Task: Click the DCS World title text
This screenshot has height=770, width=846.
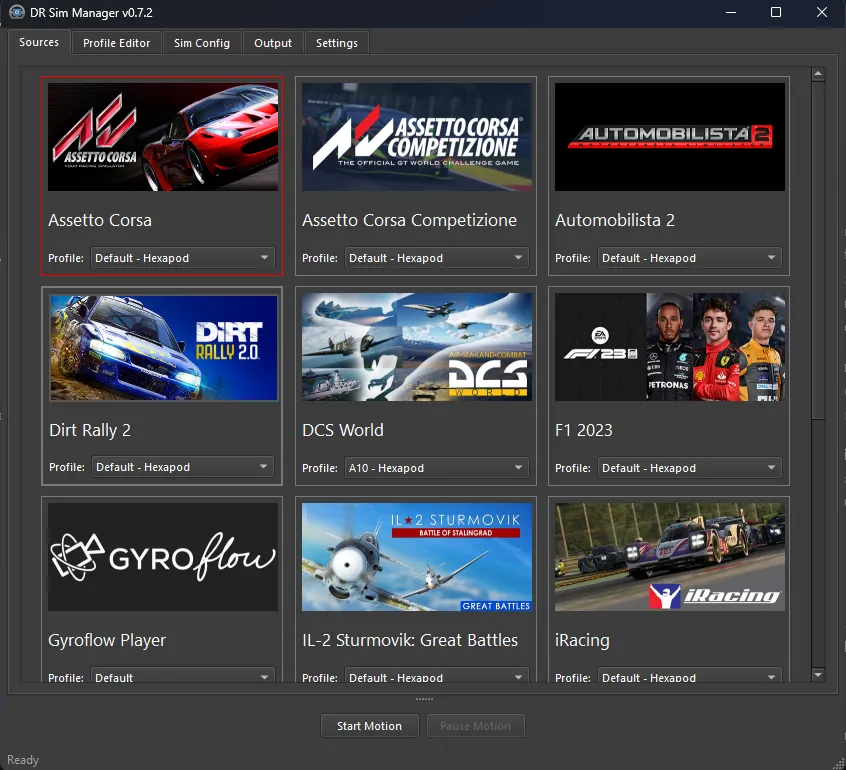Action: [343, 430]
